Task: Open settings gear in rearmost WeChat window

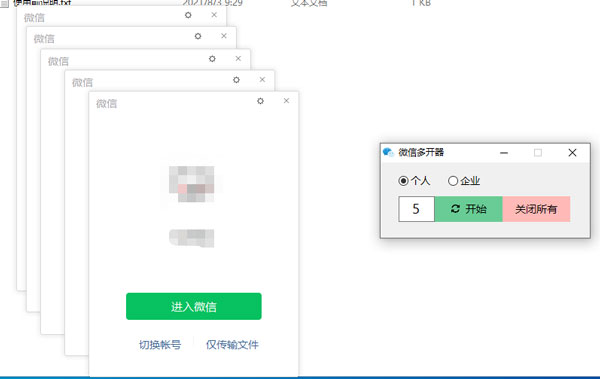Action: click(188, 15)
